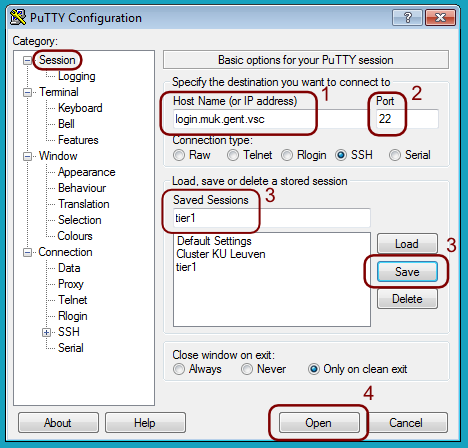This screenshot has width=468, height=448.
Task: Collapse the Connection tree node
Action: 27,252
